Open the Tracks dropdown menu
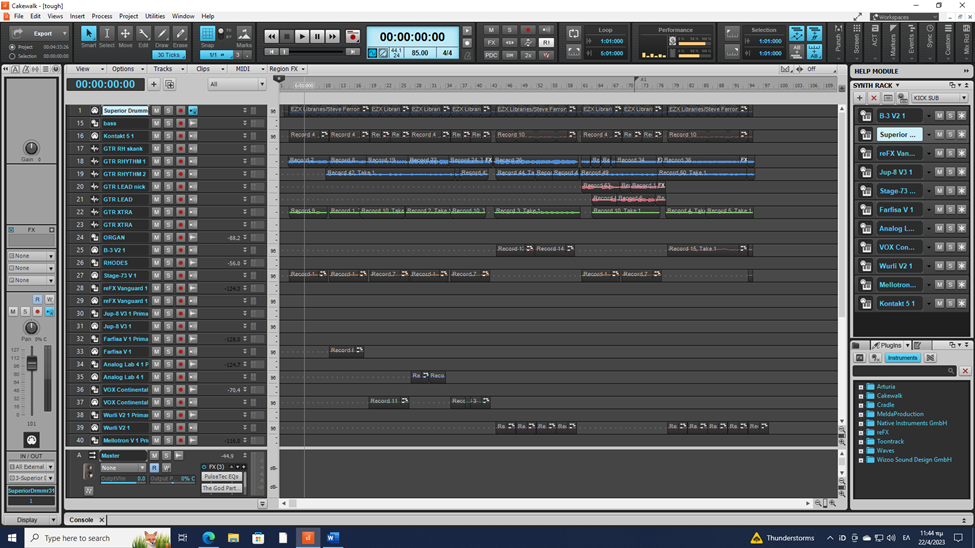The image size is (975, 548). [x=169, y=69]
